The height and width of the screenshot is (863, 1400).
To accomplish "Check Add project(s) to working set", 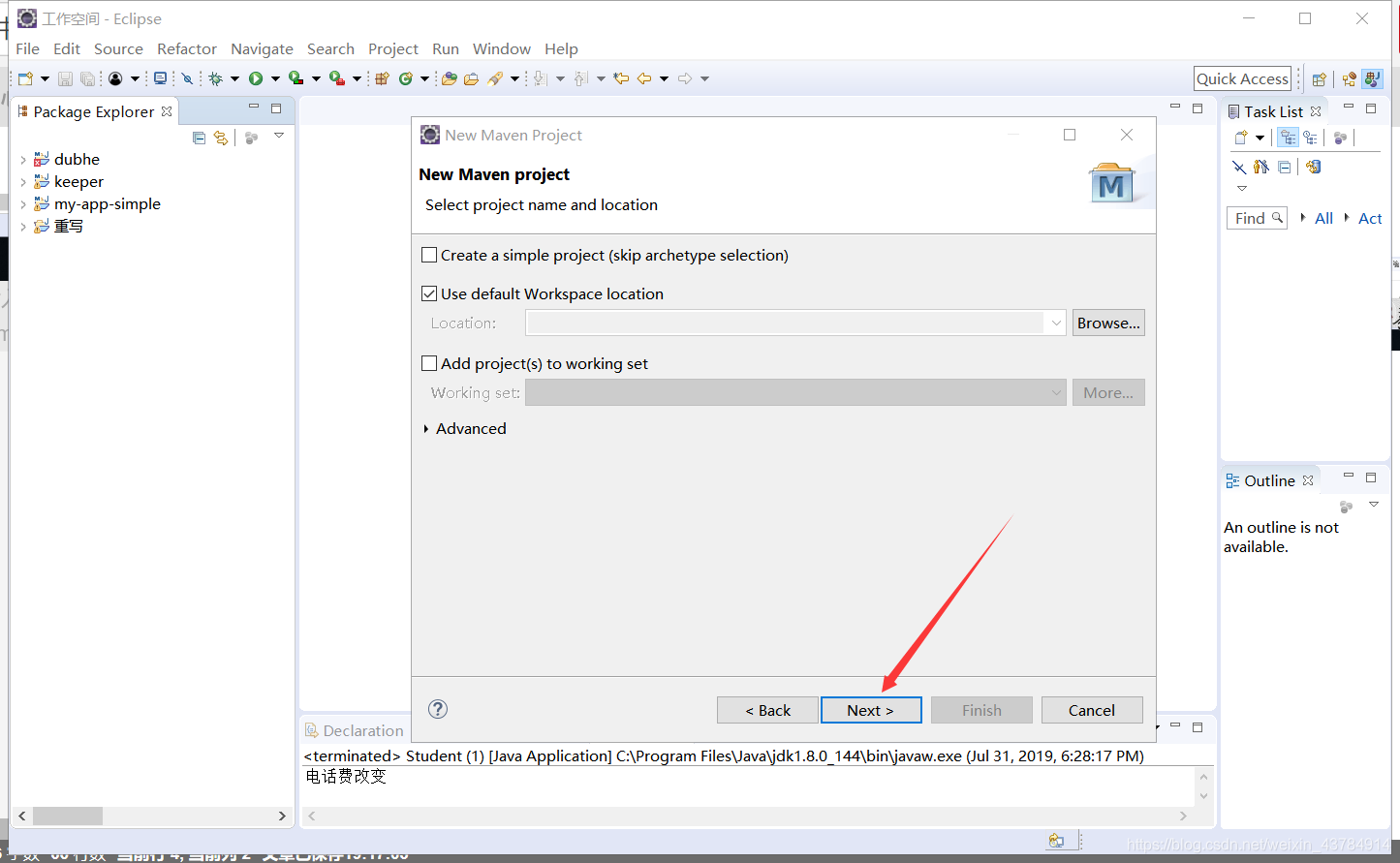I will pyautogui.click(x=429, y=363).
